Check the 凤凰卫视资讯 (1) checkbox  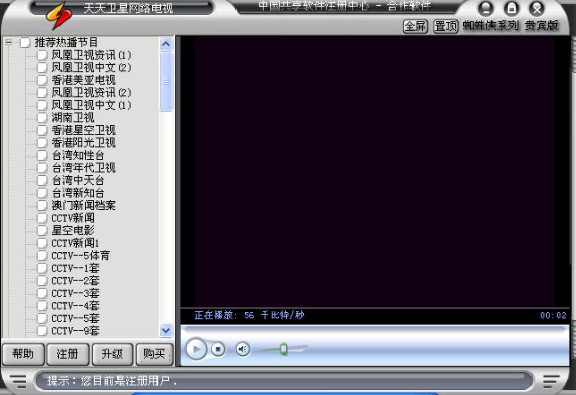point(42,55)
